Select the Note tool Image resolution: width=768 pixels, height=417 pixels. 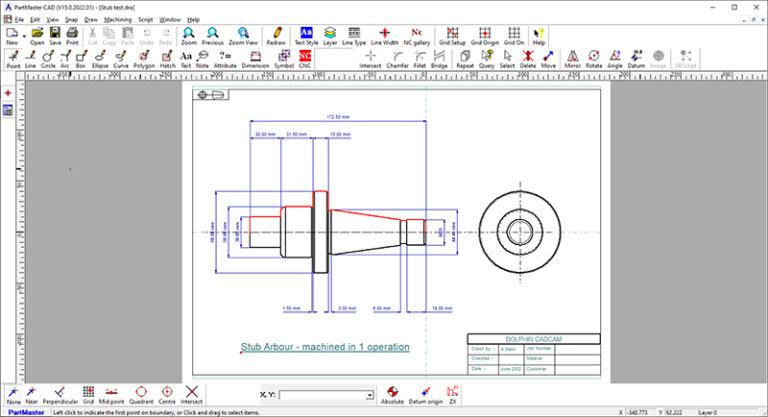(x=202, y=59)
